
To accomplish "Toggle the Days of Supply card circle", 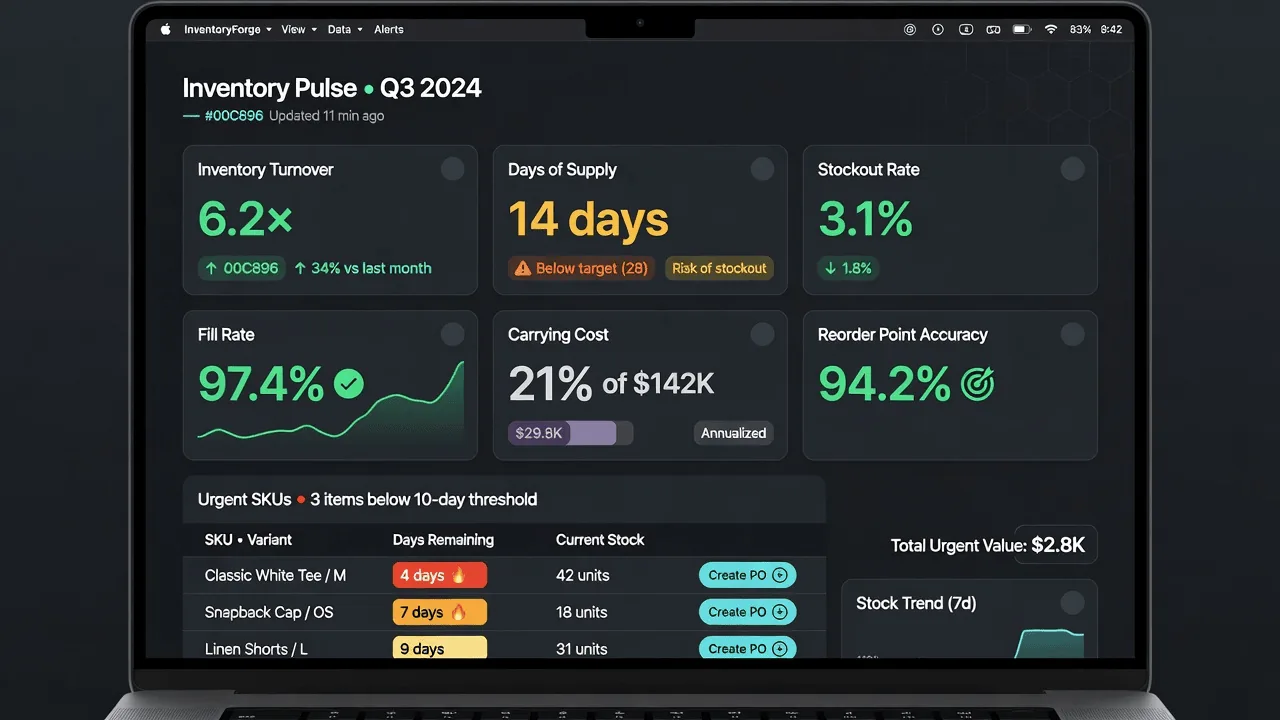I will (x=763, y=169).
